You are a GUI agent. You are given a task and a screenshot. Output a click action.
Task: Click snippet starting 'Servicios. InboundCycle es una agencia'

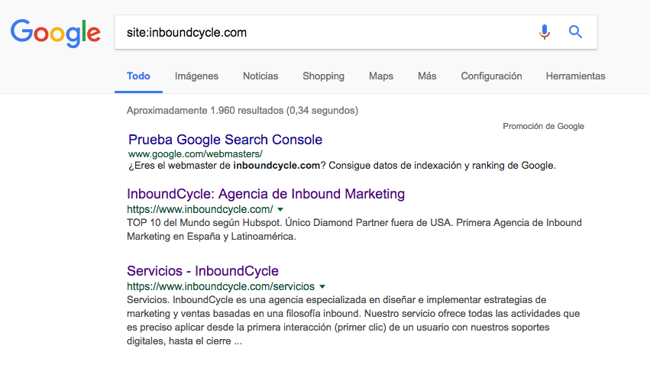tap(353, 320)
